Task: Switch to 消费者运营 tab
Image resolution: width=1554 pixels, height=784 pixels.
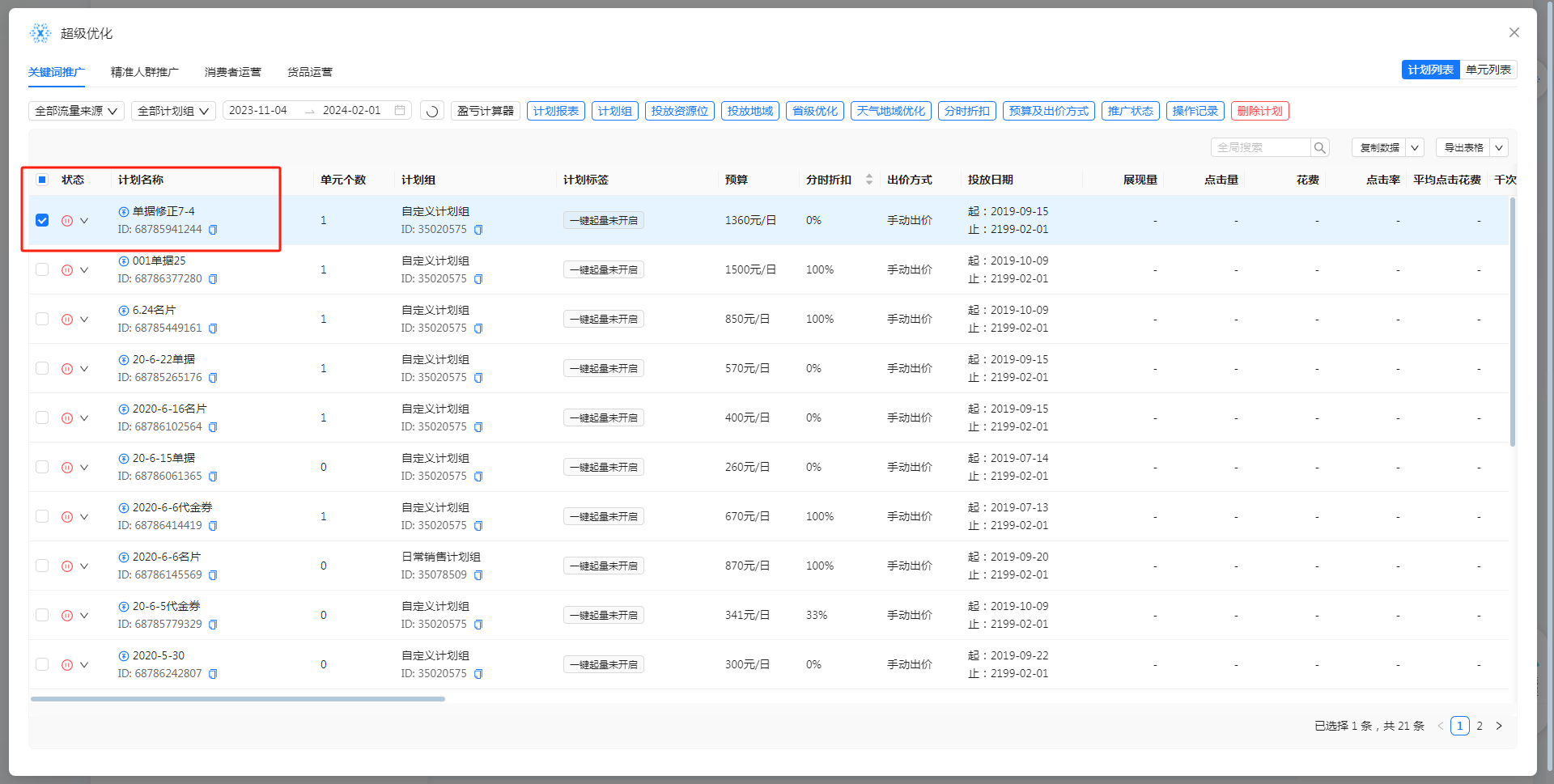Action: pyautogui.click(x=233, y=72)
